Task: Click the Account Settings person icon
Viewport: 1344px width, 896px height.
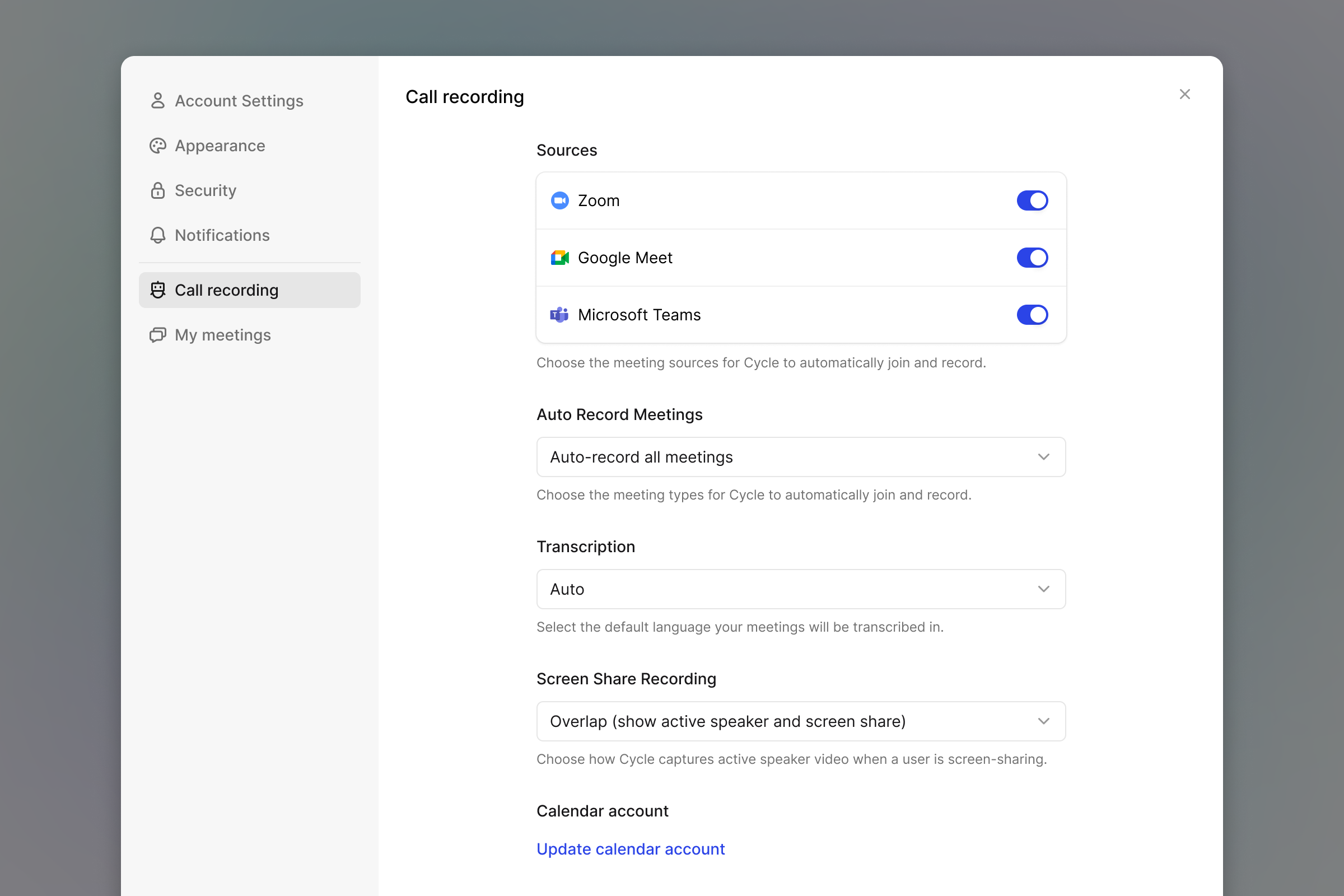Action: pos(158,101)
